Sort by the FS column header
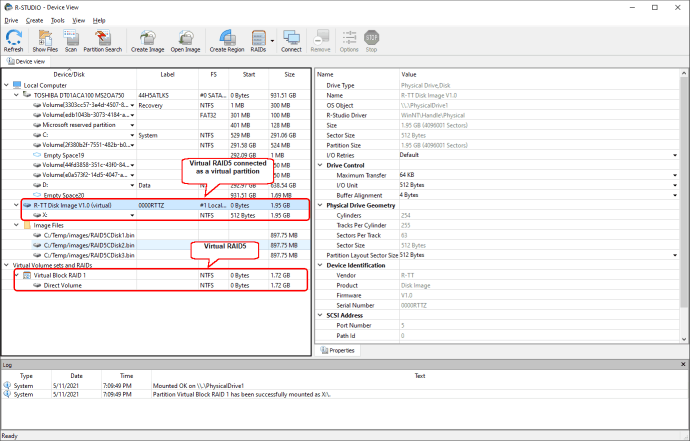Screen dimensions: 690x441 point(213,74)
